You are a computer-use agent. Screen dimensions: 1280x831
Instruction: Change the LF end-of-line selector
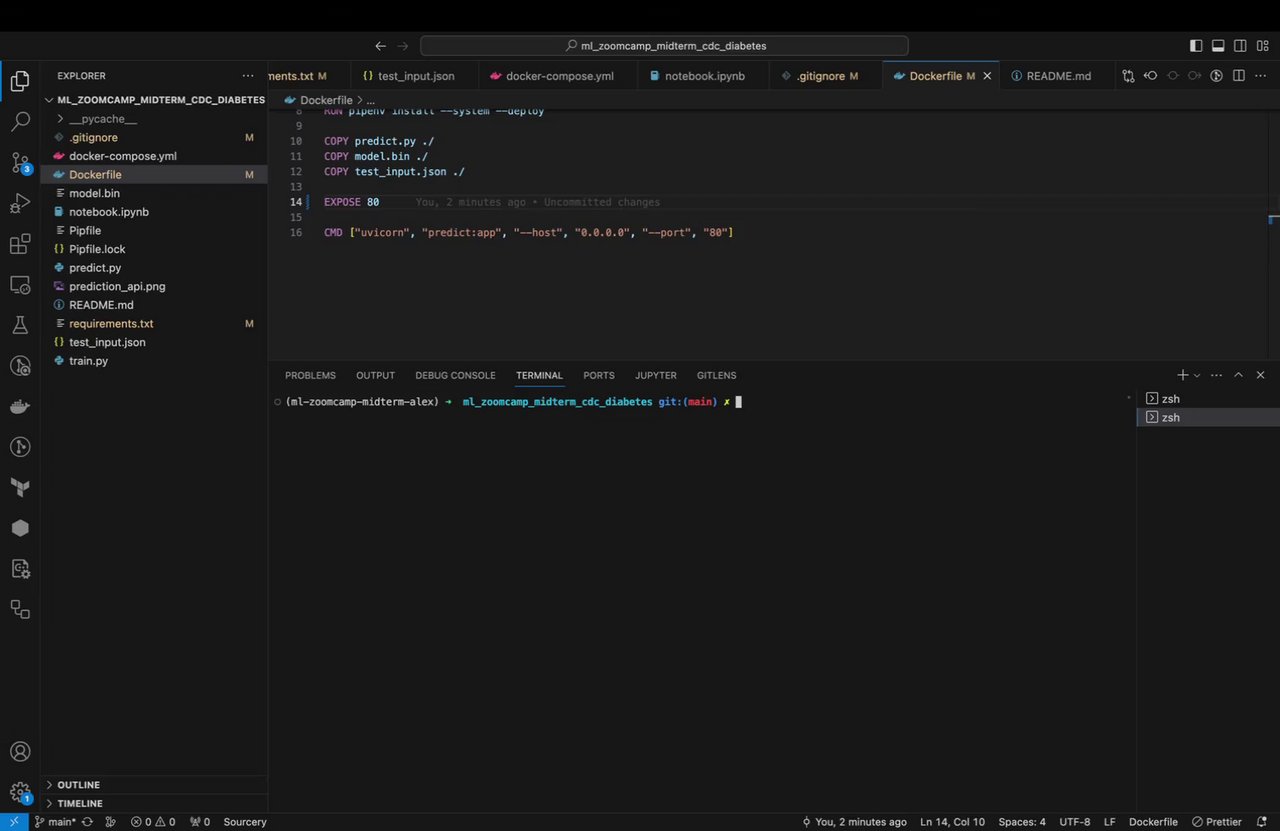click(1109, 822)
